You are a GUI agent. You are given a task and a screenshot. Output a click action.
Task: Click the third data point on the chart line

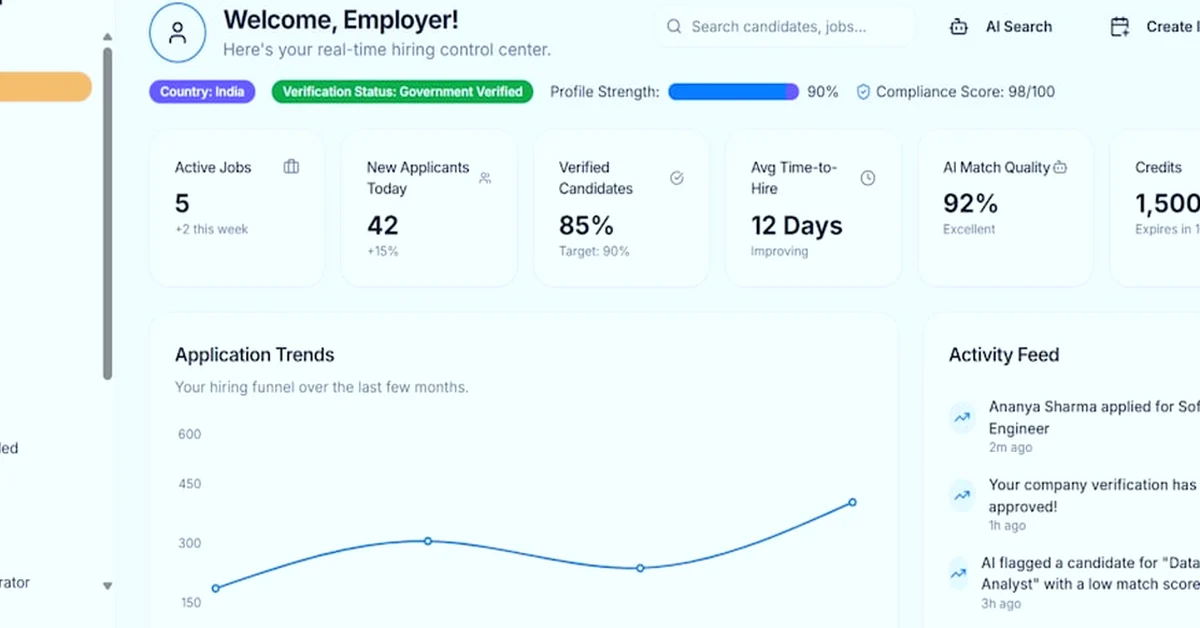click(x=640, y=568)
